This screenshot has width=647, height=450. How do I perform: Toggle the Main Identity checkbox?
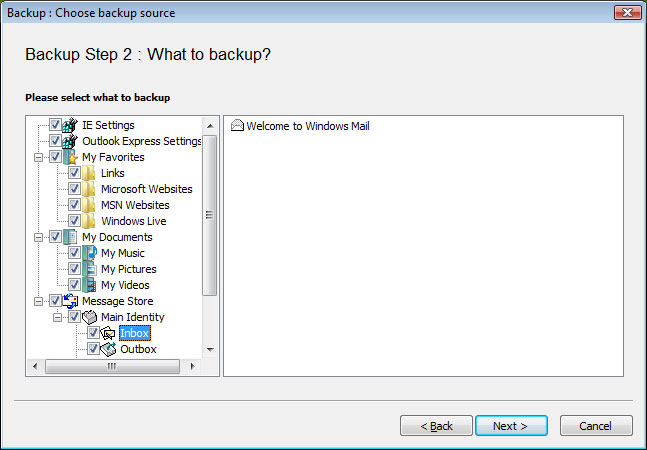(74, 317)
